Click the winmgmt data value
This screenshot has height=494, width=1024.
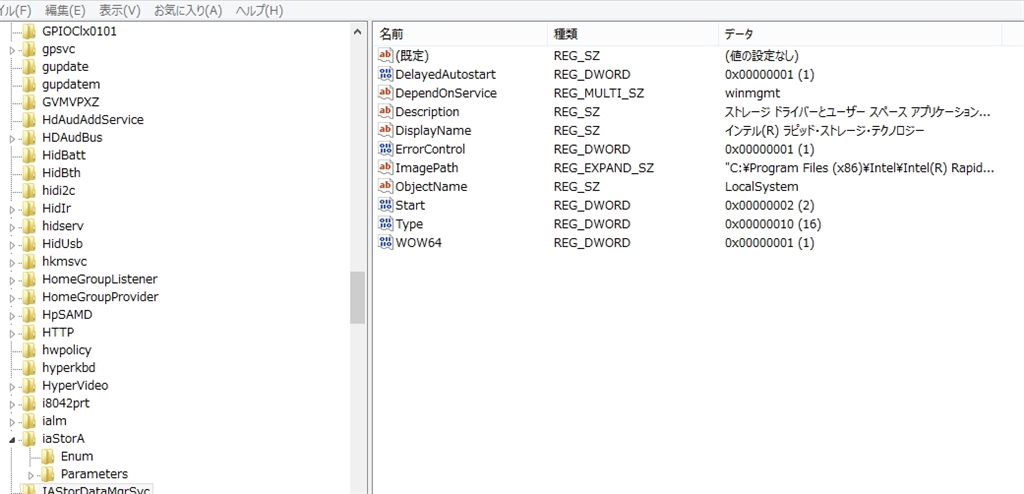(x=752, y=93)
